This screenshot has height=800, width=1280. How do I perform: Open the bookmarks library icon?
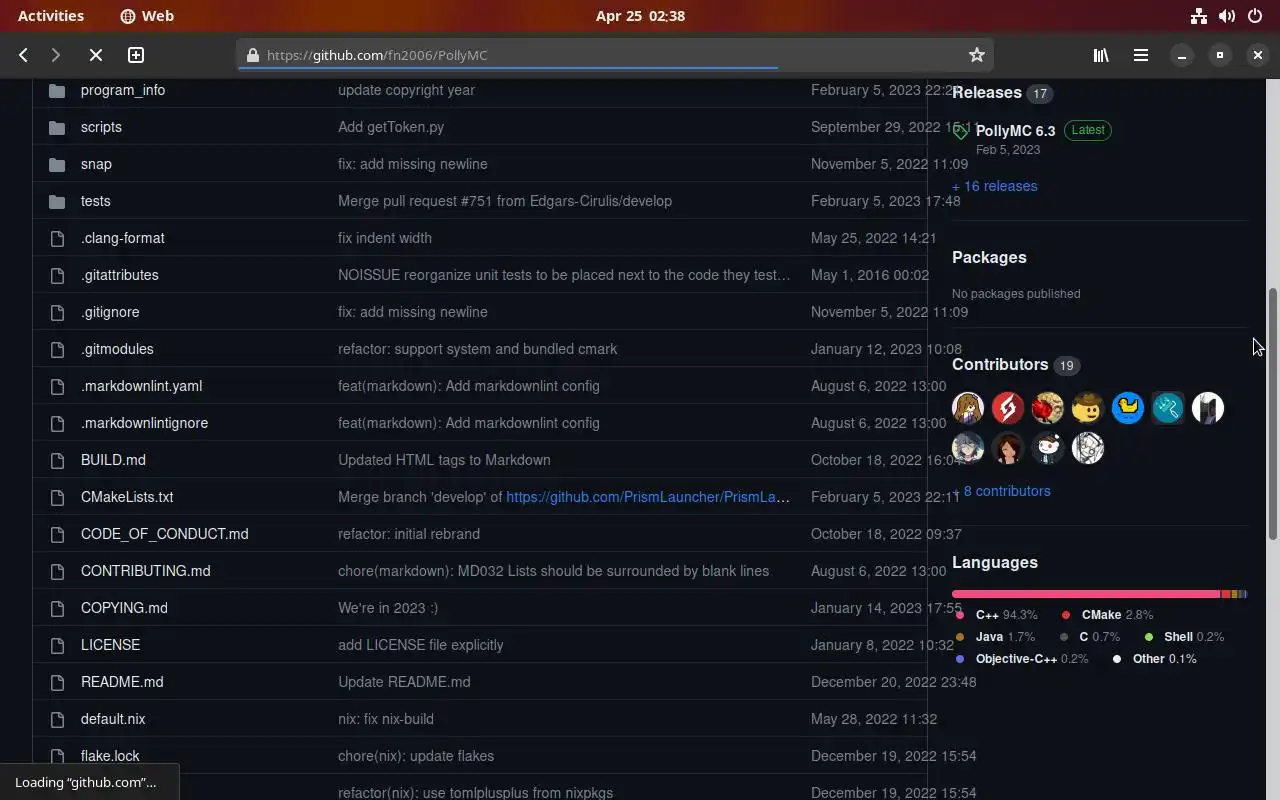click(1101, 55)
